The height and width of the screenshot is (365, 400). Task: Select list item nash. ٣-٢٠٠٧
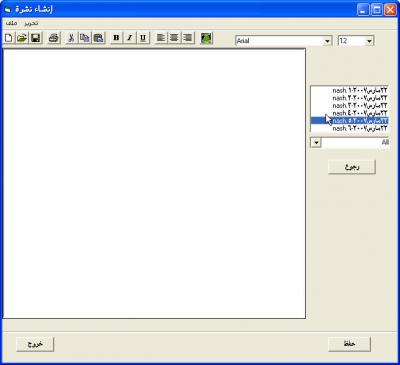point(350,106)
